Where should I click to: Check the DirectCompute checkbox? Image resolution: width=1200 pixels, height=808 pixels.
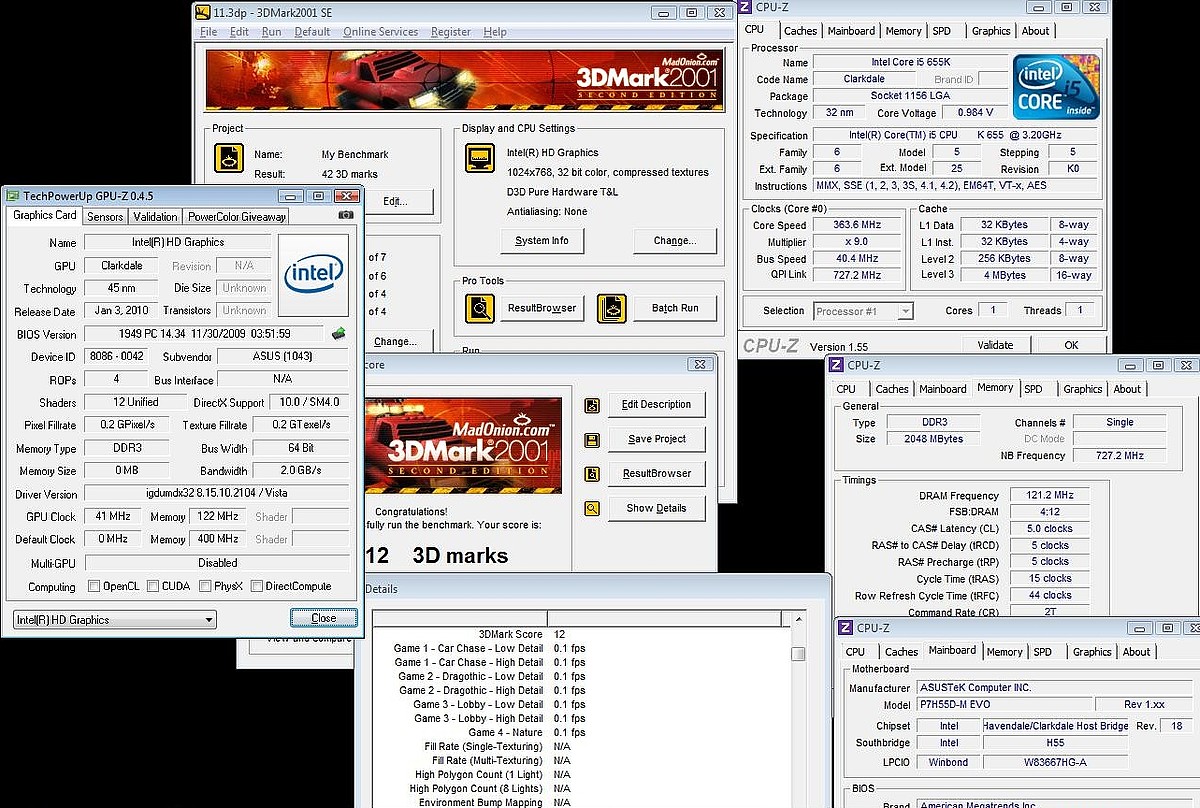[x=257, y=587]
